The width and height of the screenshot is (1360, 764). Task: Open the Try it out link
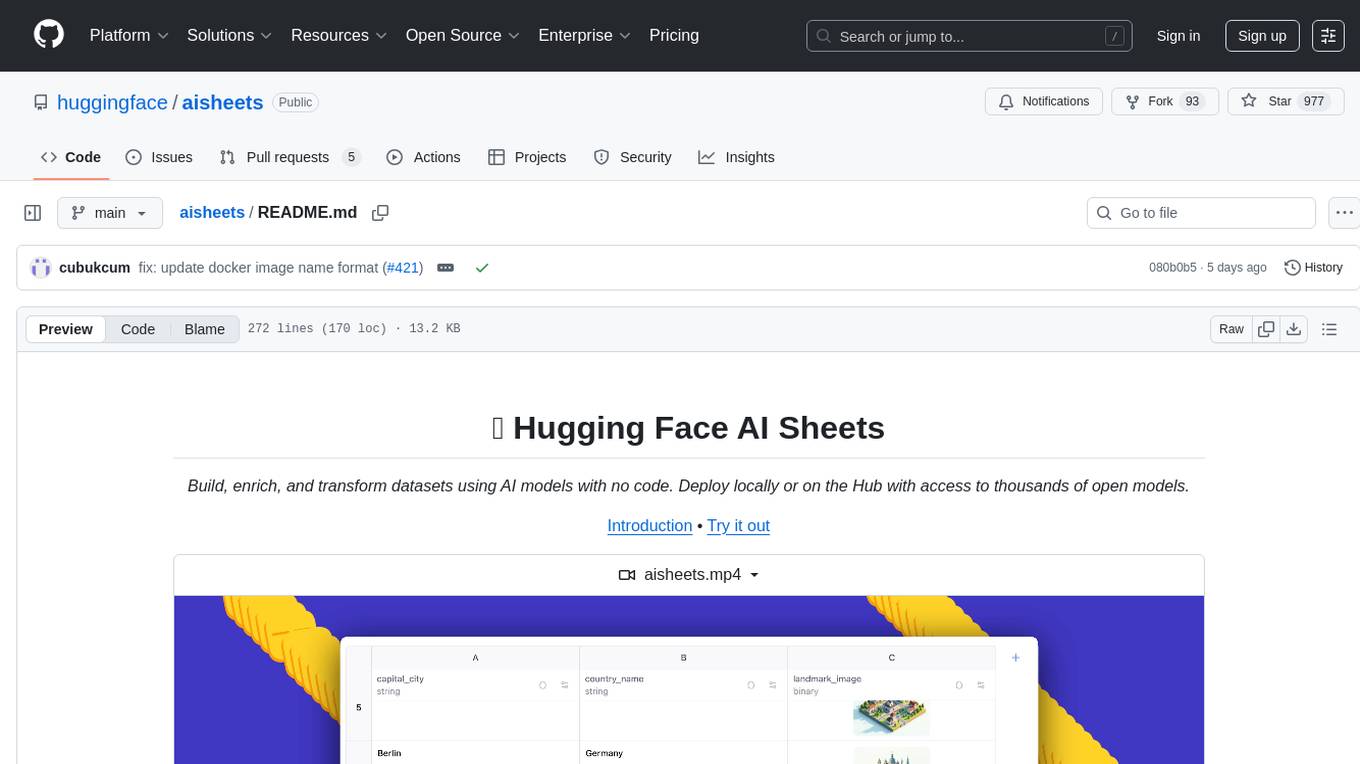(x=738, y=525)
